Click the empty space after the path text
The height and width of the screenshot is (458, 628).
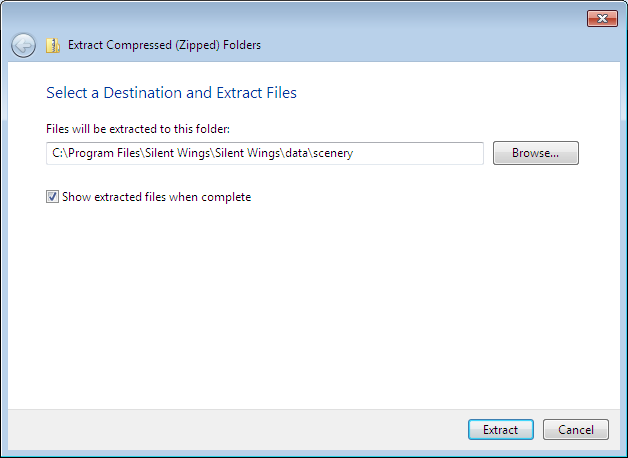(x=417, y=153)
